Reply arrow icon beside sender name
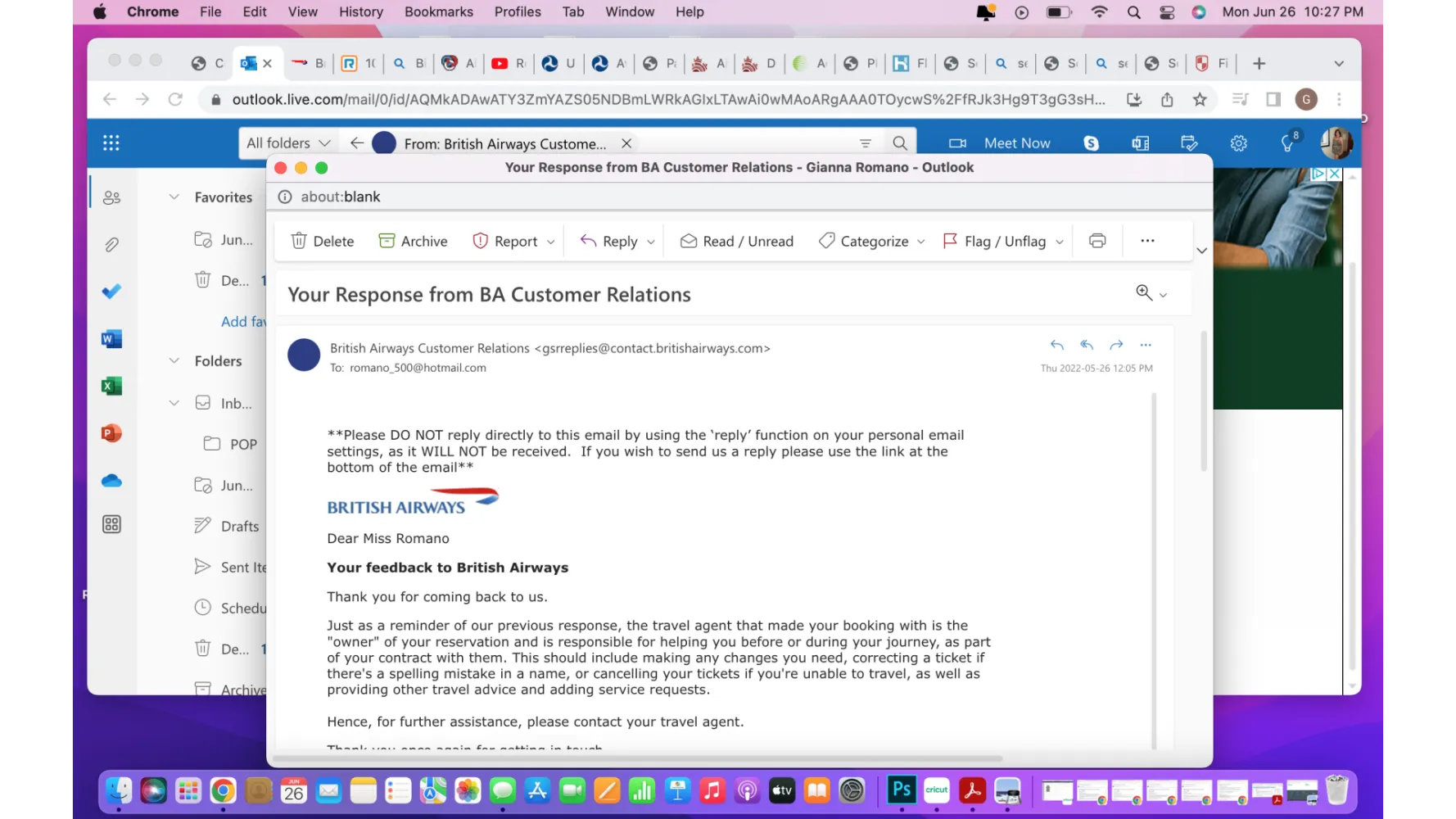 [1057, 345]
